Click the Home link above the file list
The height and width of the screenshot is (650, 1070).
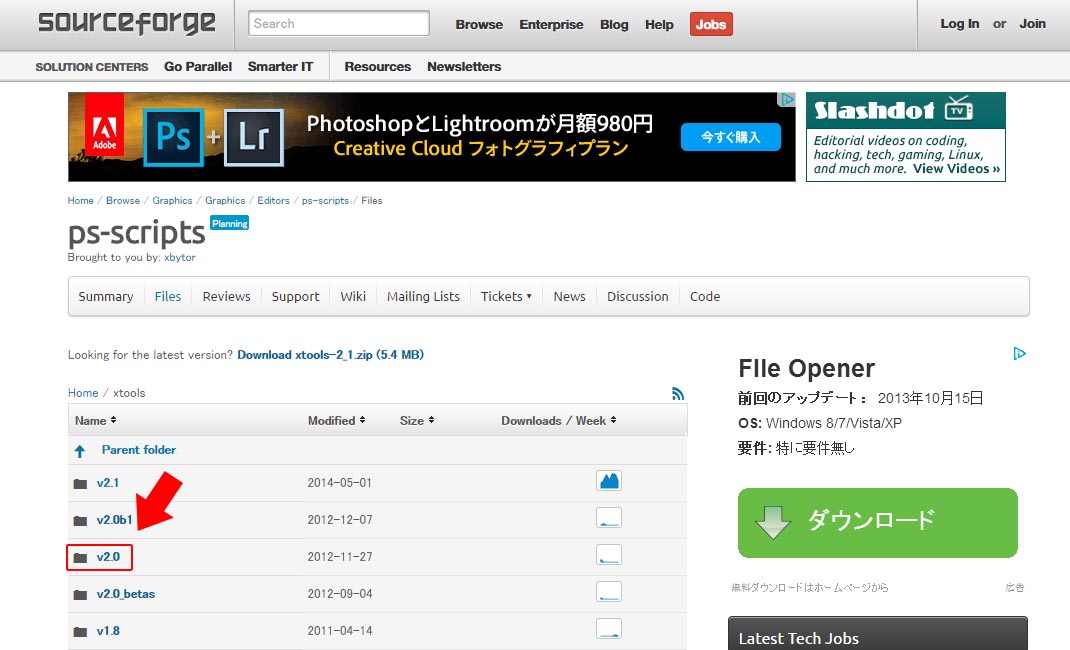pyautogui.click(x=83, y=393)
